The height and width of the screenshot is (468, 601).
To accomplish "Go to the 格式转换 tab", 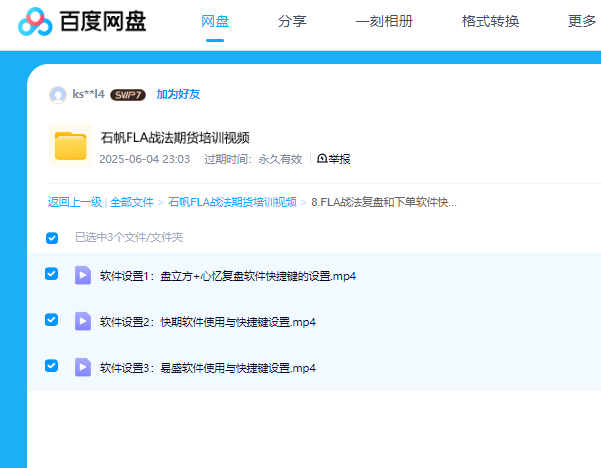I will click(x=490, y=21).
